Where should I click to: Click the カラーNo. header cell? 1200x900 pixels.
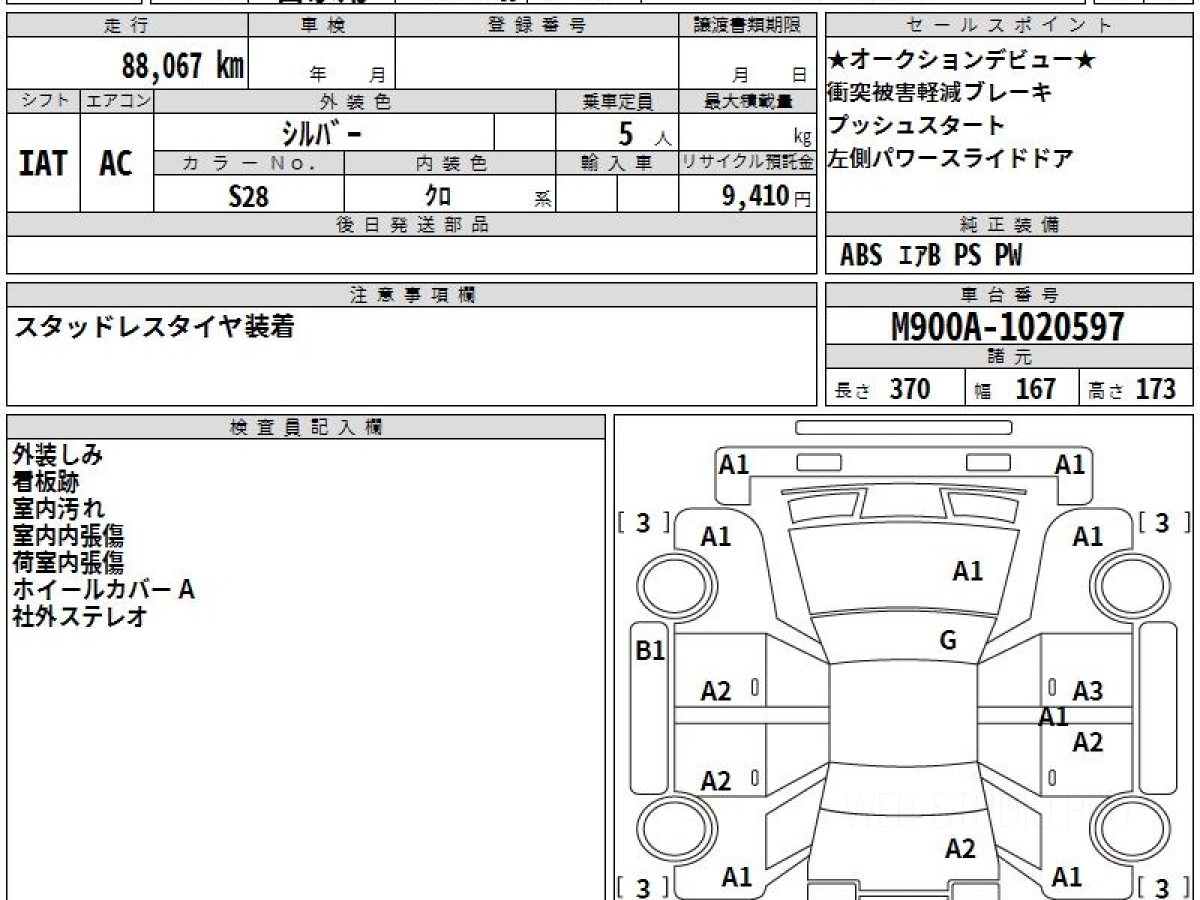coord(249,163)
